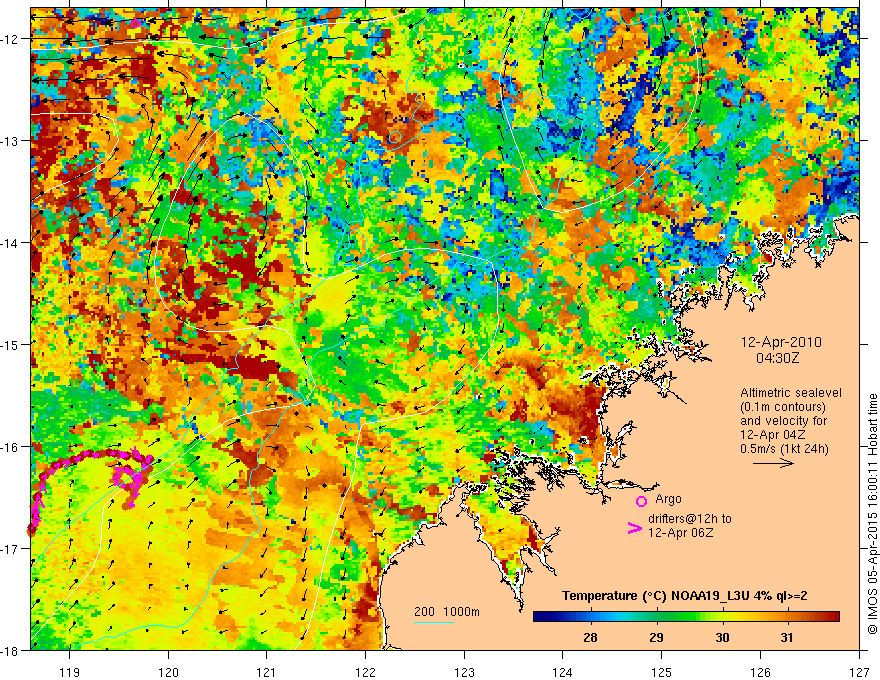Click the latitude -13 axis label
This screenshot has height=680, width=880.
coord(11,141)
